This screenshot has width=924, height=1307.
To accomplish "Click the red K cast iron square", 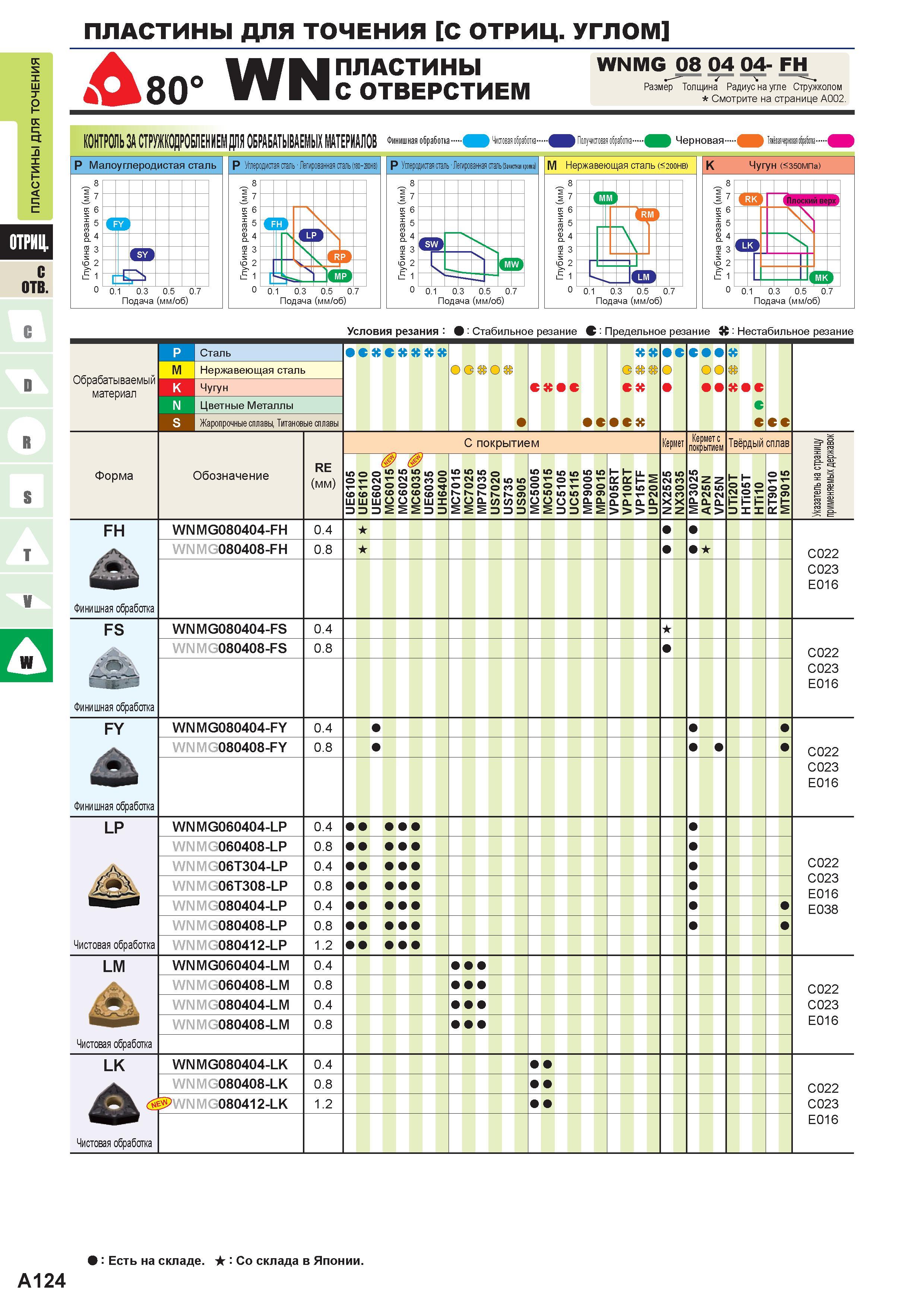I will click(x=177, y=387).
